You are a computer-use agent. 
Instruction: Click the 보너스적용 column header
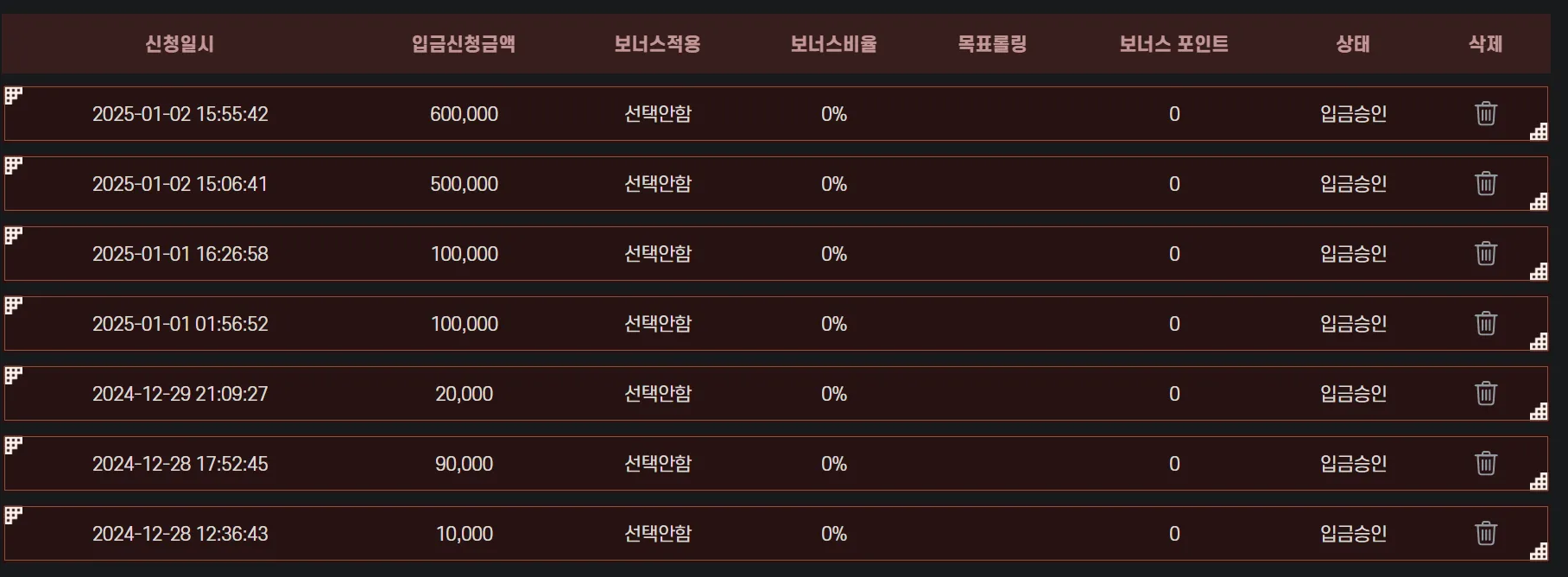pyautogui.click(x=657, y=44)
